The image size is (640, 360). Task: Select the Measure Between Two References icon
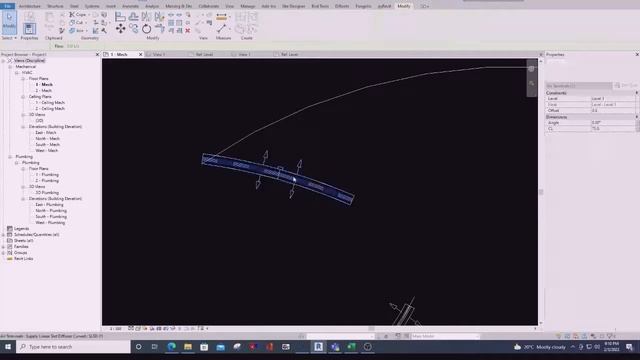[x=222, y=29]
